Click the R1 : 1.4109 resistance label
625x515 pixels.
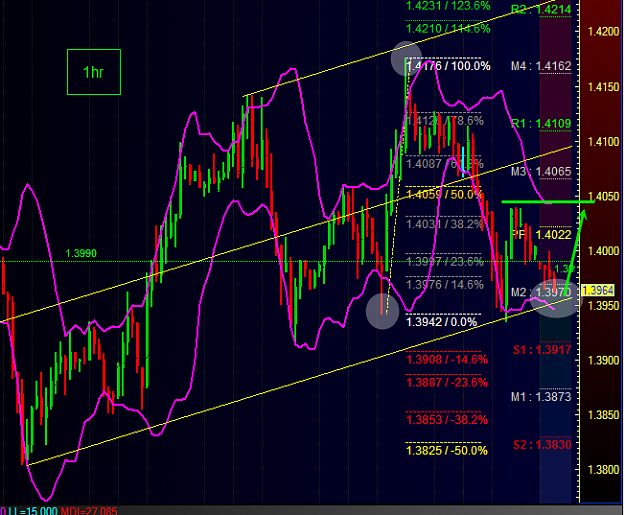click(541, 124)
